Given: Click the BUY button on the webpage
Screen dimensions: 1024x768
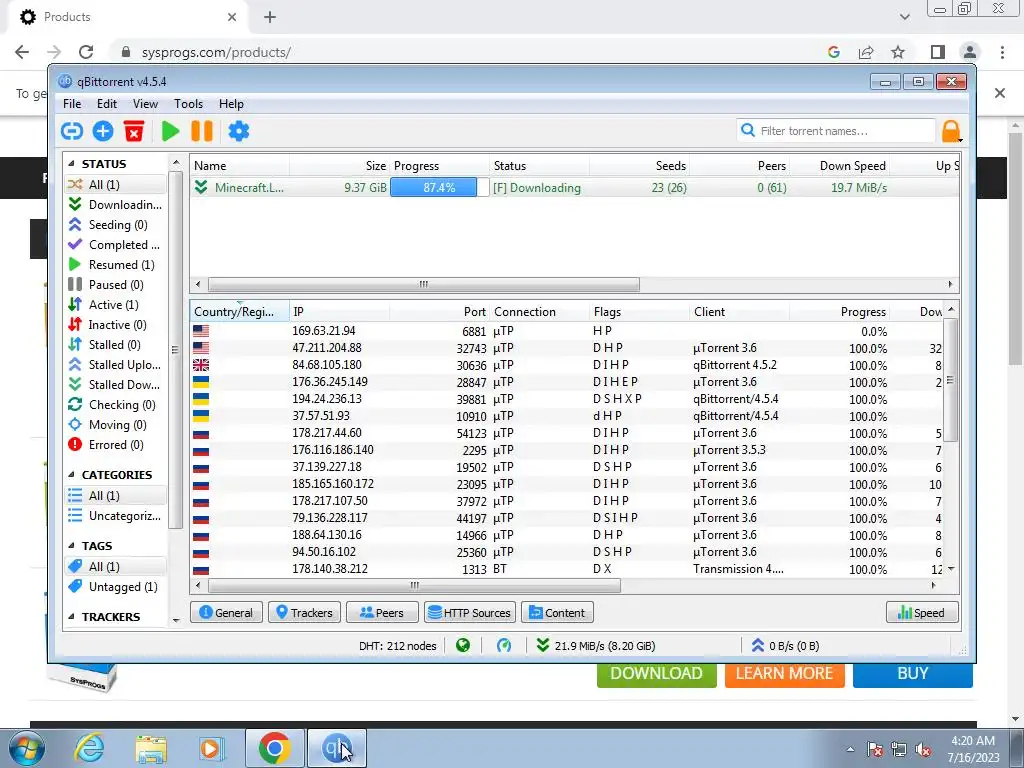Looking at the screenshot, I should click(912, 674).
